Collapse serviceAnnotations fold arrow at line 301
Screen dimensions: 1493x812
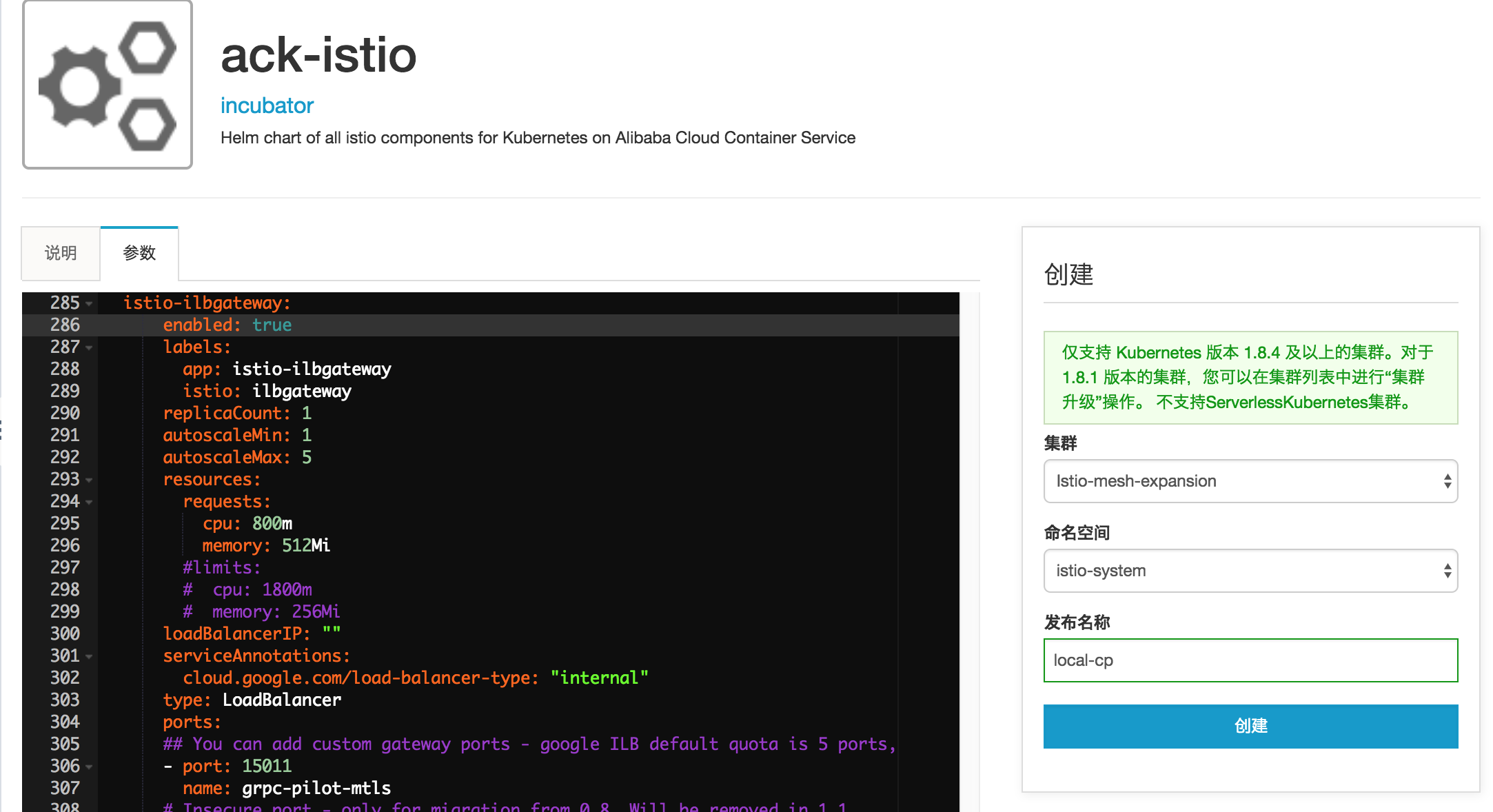[90, 656]
